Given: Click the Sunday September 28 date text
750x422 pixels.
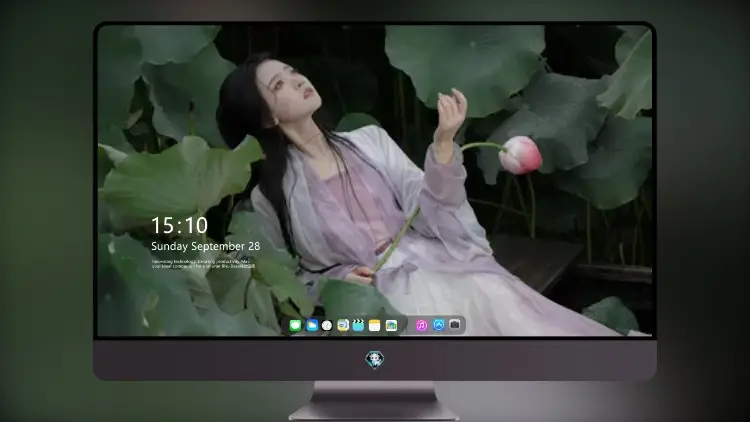Looking at the screenshot, I should click(206, 246).
